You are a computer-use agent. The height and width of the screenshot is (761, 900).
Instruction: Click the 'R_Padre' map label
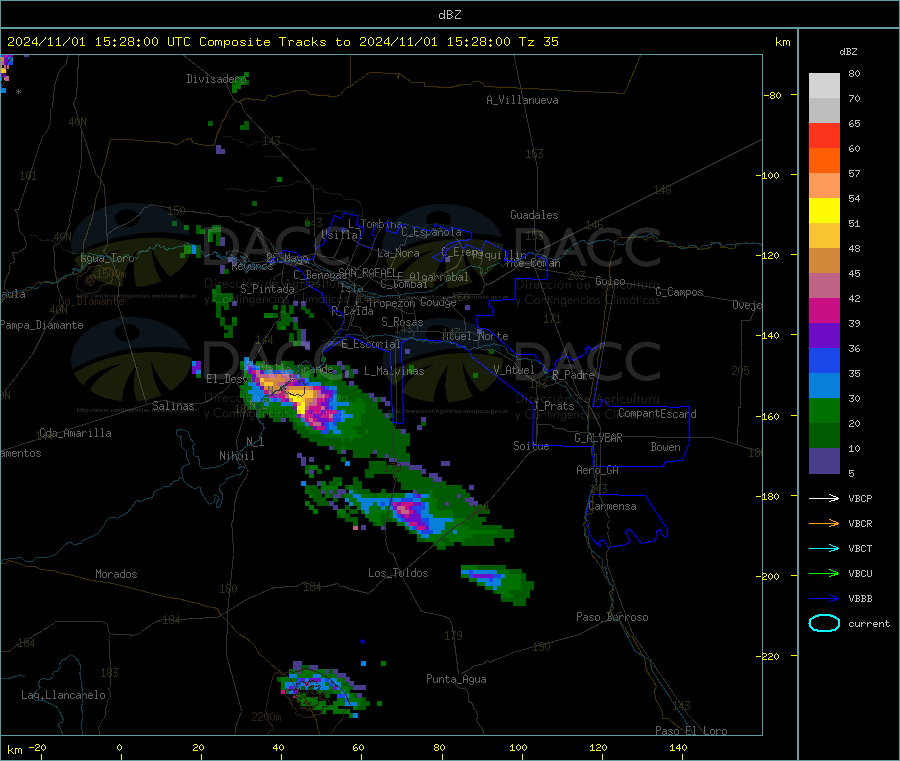(x=573, y=375)
